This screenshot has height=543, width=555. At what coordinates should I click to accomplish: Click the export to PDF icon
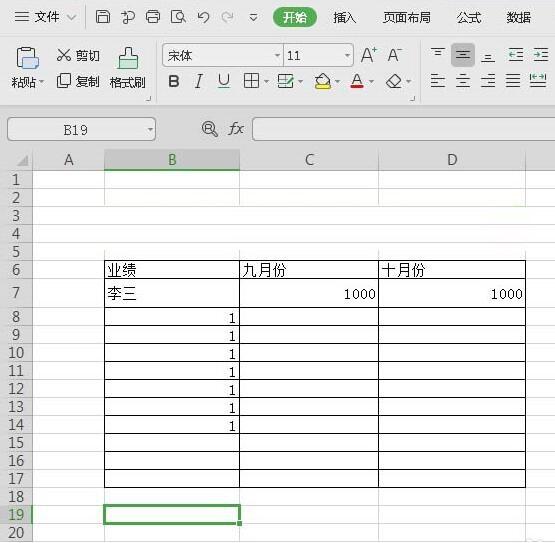click(x=128, y=17)
